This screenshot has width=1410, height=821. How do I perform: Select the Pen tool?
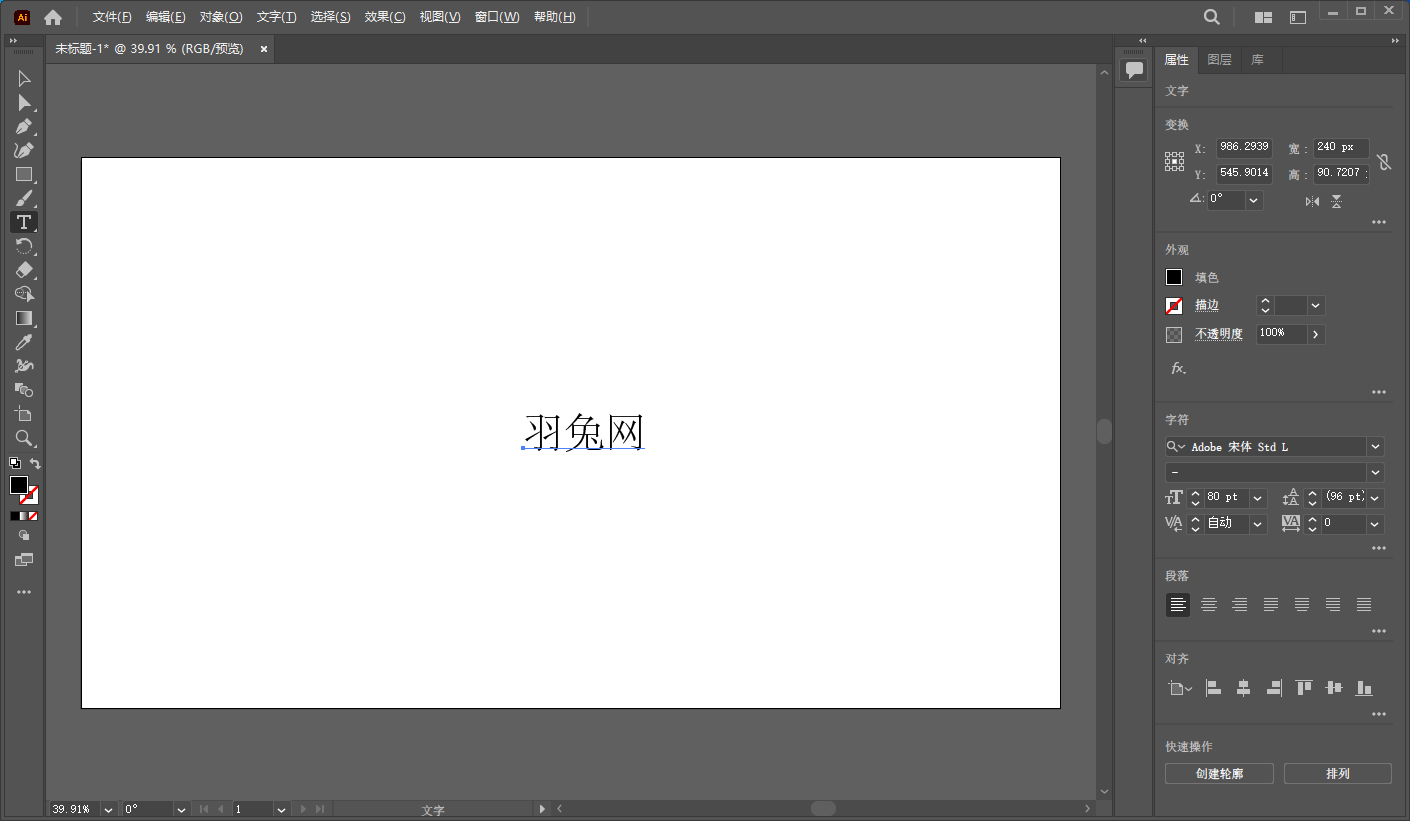(x=24, y=126)
